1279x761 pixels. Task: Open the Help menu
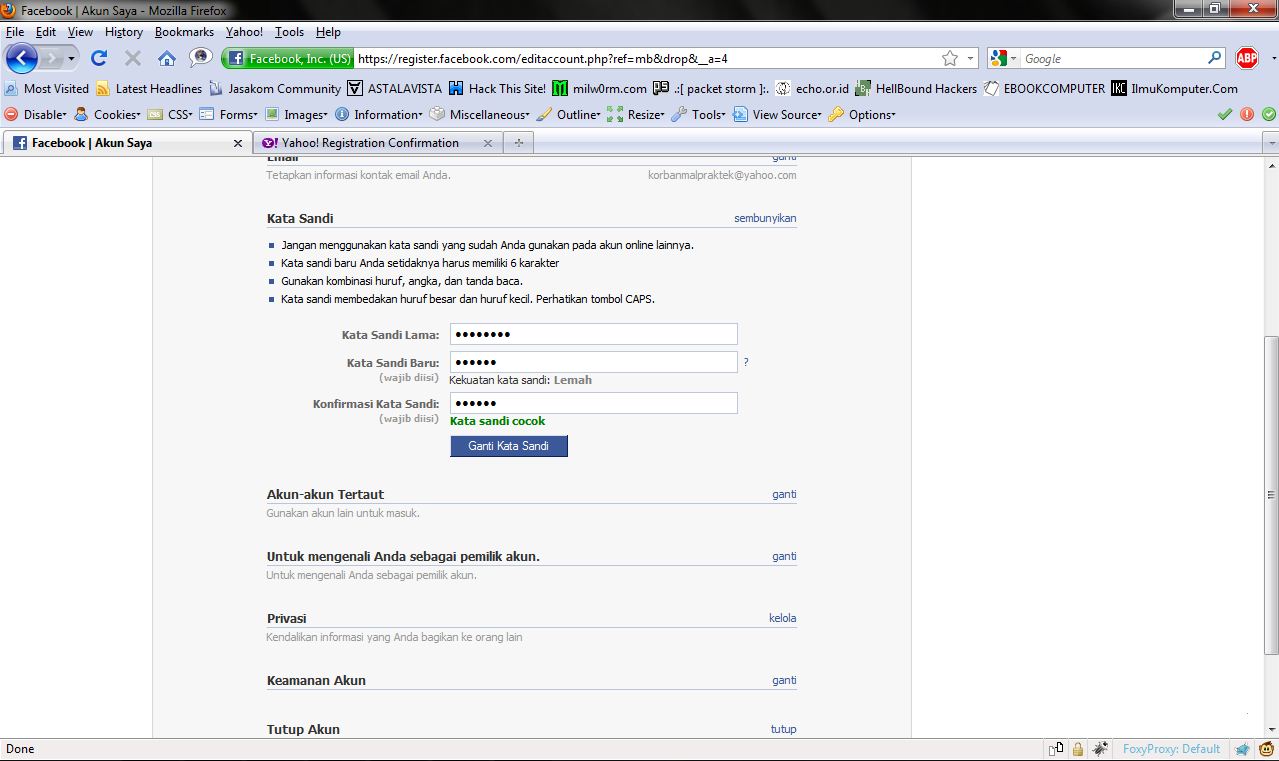[328, 32]
